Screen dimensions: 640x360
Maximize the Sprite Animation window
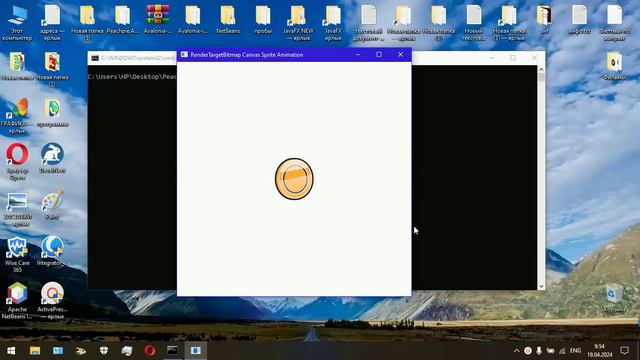pos(379,54)
